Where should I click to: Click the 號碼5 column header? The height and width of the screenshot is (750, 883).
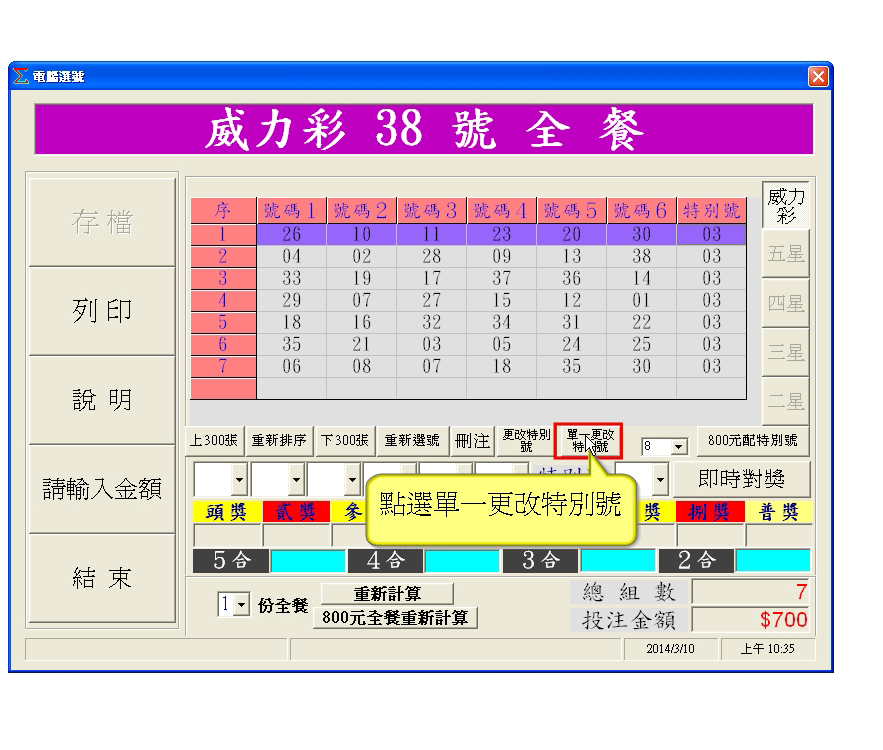point(572,211)
